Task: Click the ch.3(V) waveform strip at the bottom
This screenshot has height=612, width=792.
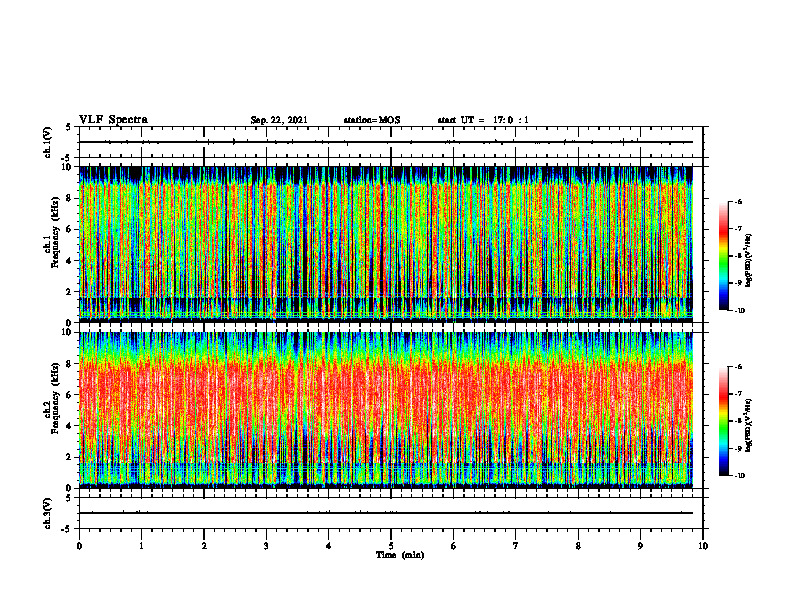Action: 391,513
